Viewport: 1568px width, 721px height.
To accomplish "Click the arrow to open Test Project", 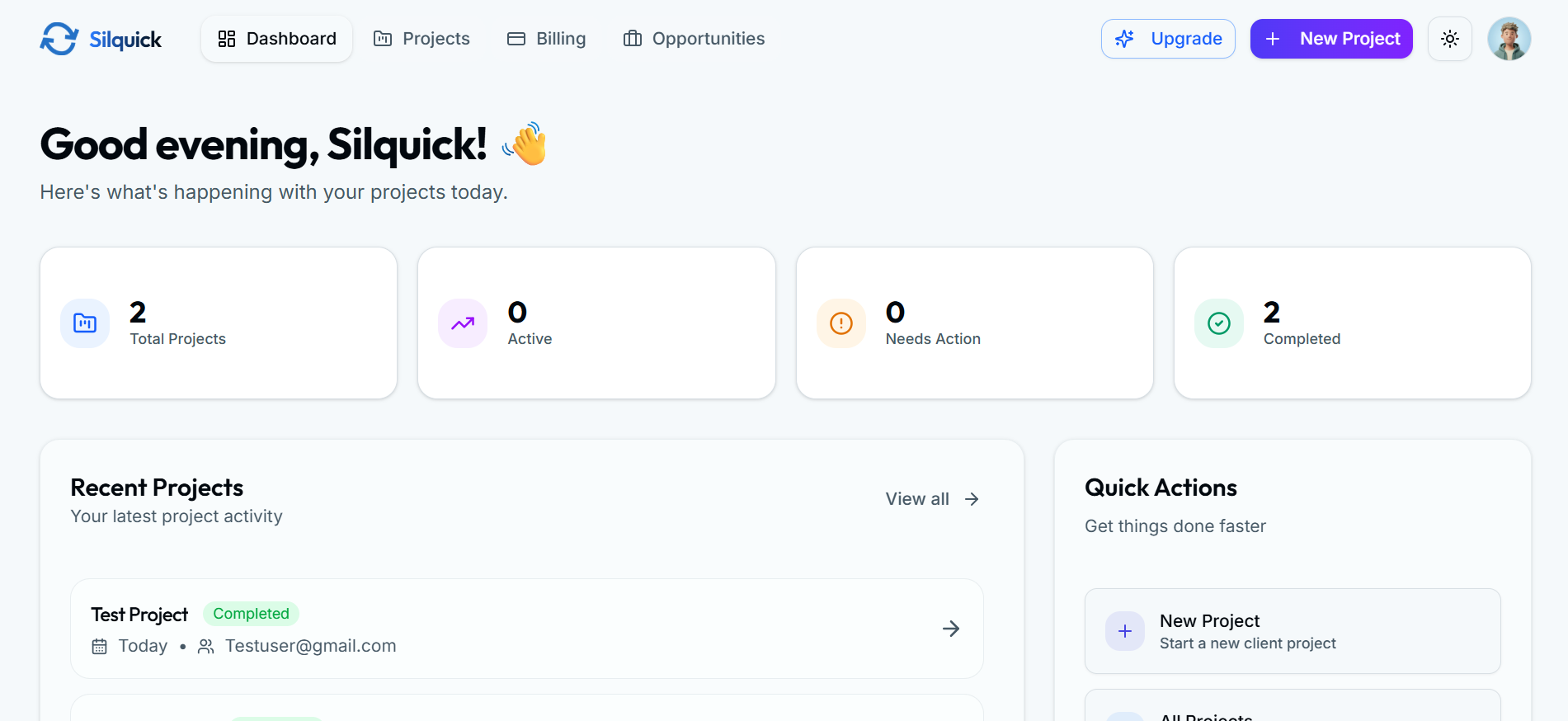I will click(951, 629).
